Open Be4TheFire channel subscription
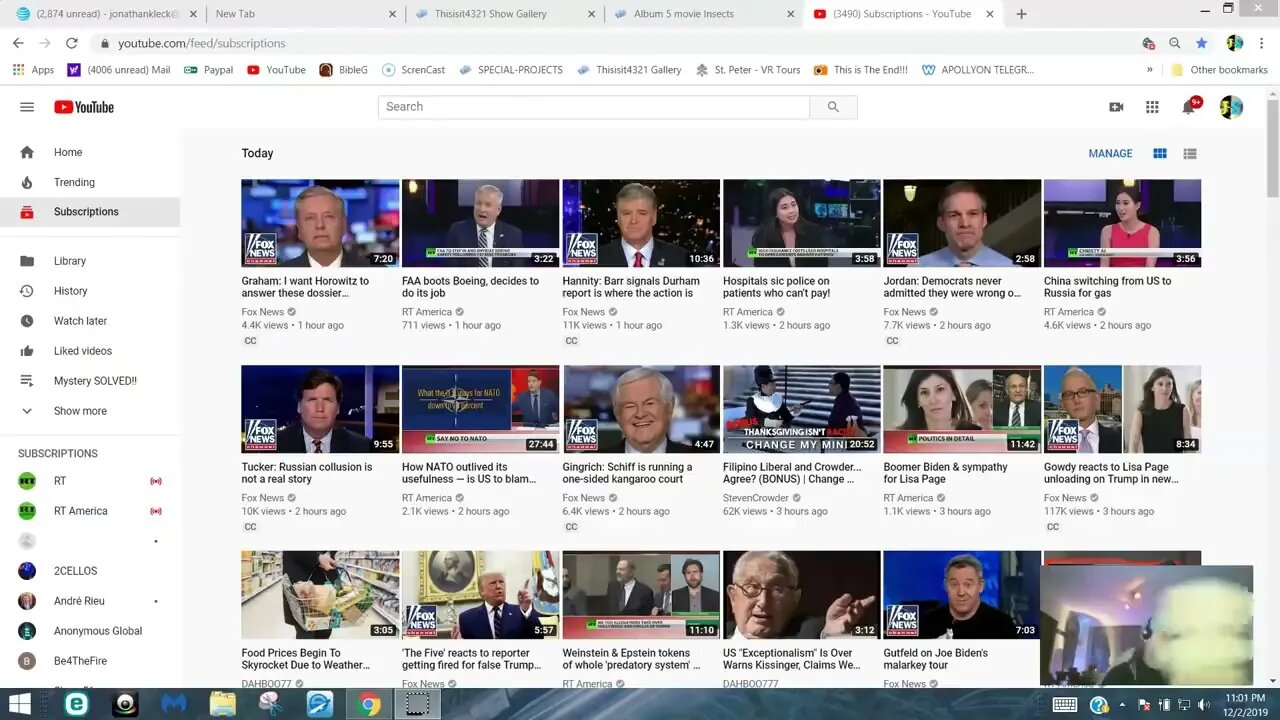 tap(90, 661)
